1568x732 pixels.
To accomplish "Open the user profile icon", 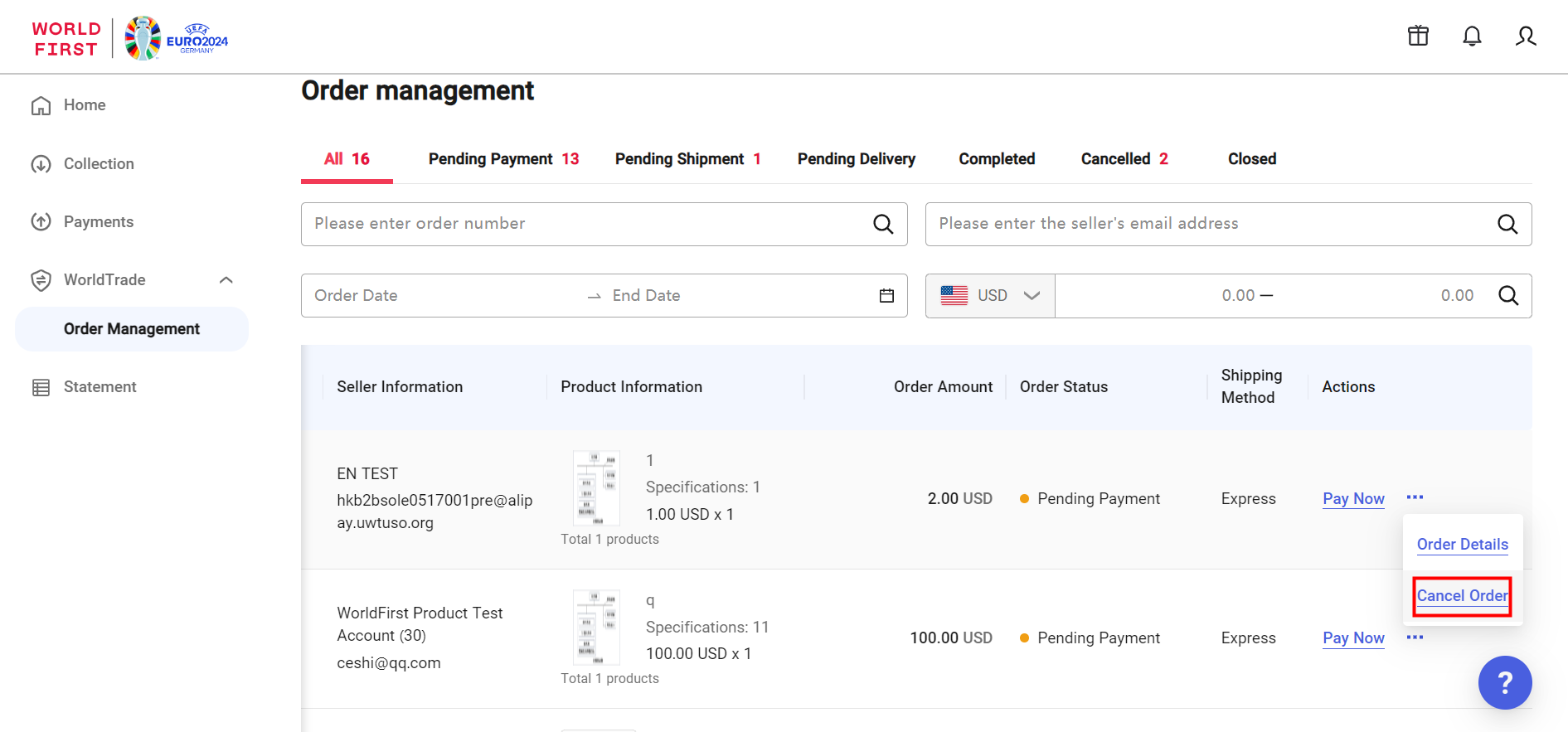I will click(1526, 36).
